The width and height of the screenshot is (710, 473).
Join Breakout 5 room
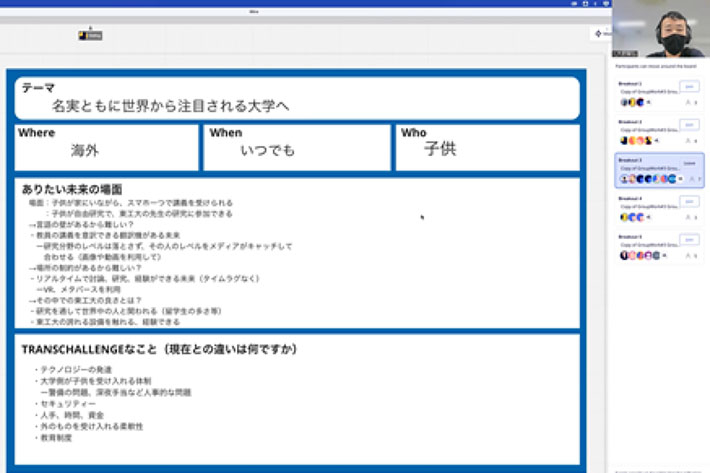pos(690,240)
